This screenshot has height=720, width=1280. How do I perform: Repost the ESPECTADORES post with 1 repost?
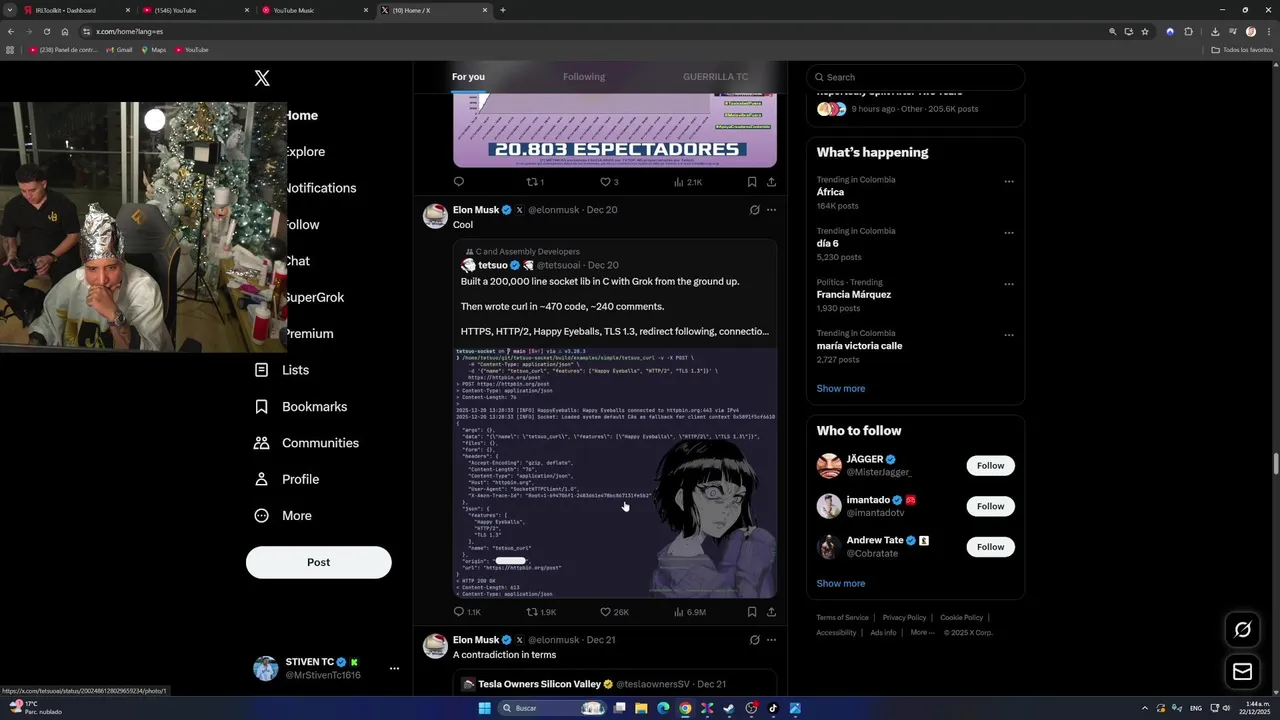point(535,182)
